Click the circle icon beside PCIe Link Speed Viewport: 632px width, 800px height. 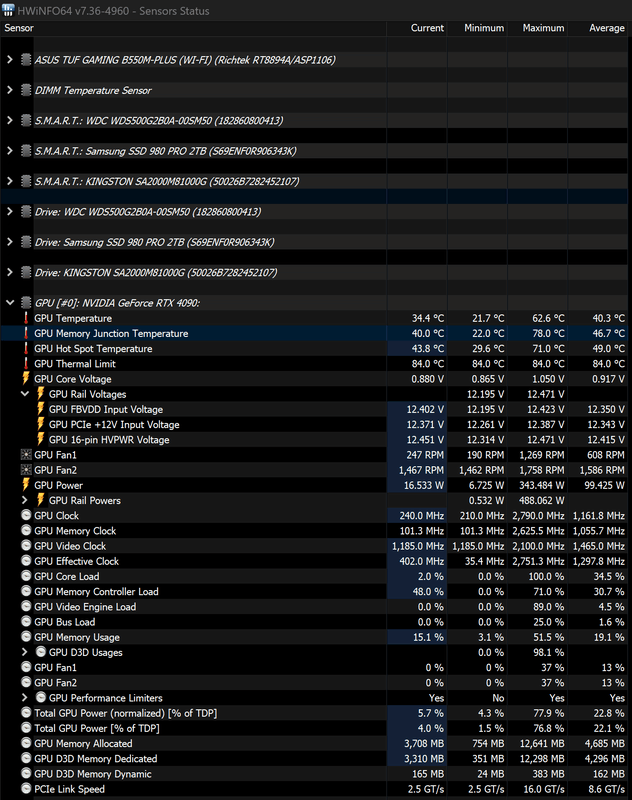tap(26, 789)
